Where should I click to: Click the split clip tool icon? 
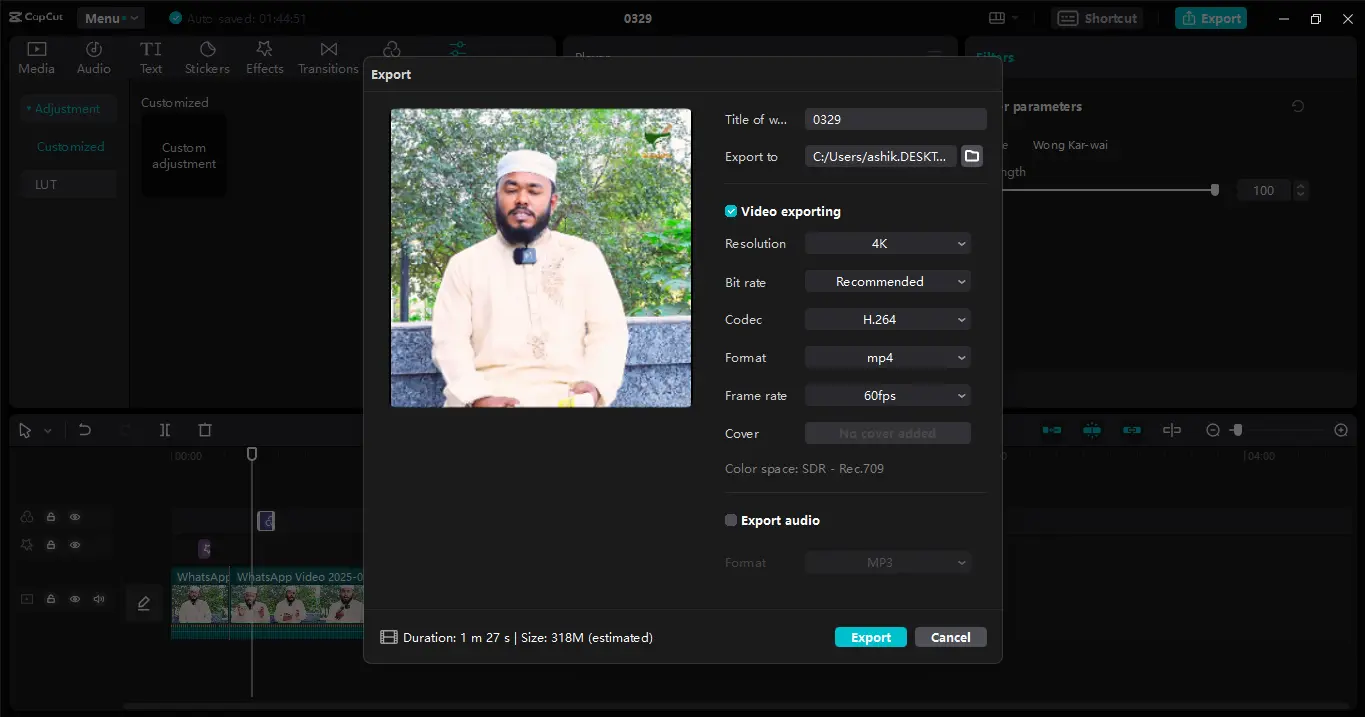click(x=165, y=430)
